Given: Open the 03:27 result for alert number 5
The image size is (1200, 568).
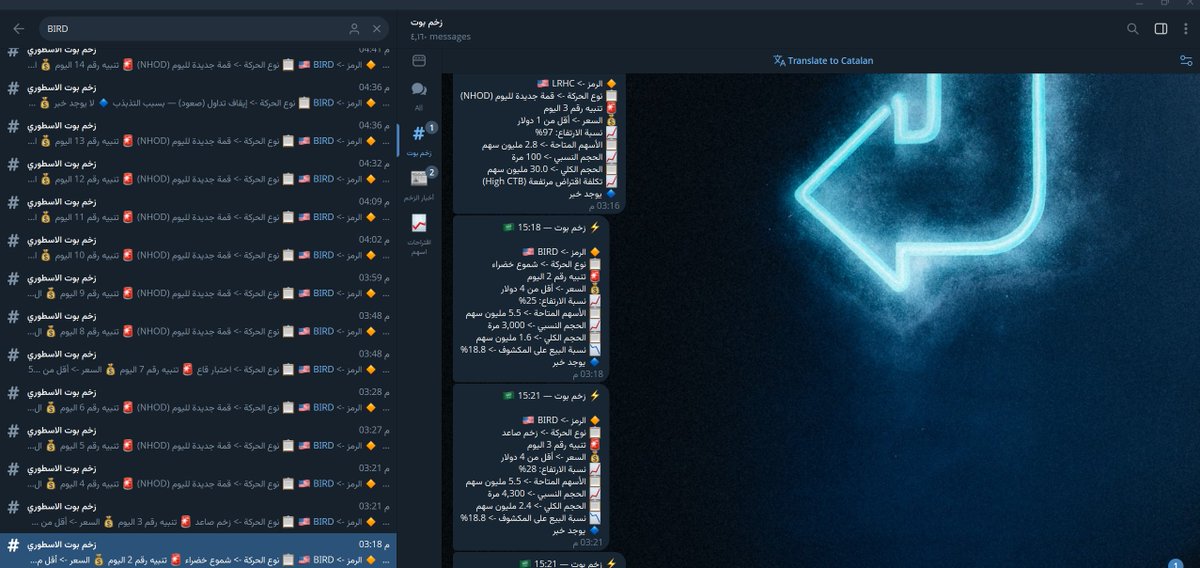Looking at the screenshot, I should click(198, 437).
